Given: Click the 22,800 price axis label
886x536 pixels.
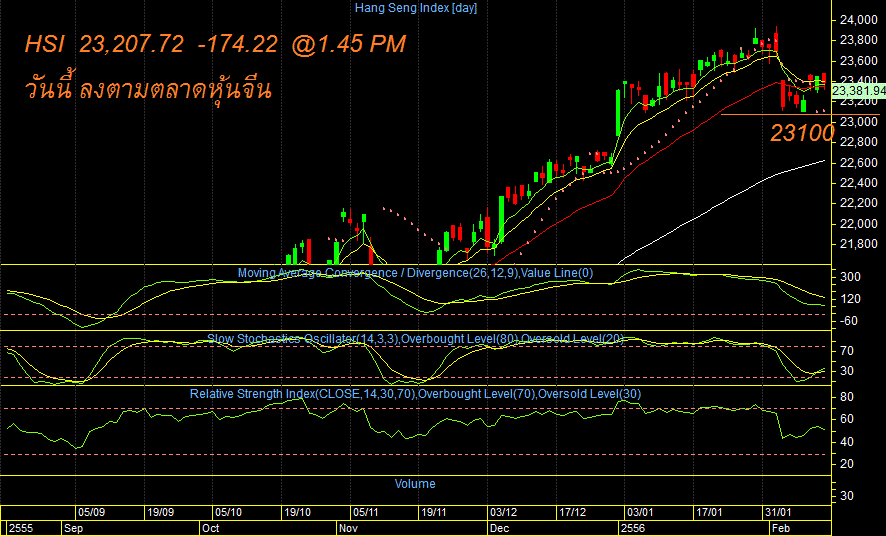Looking at the screenshot, I should [x=859, y=142].
